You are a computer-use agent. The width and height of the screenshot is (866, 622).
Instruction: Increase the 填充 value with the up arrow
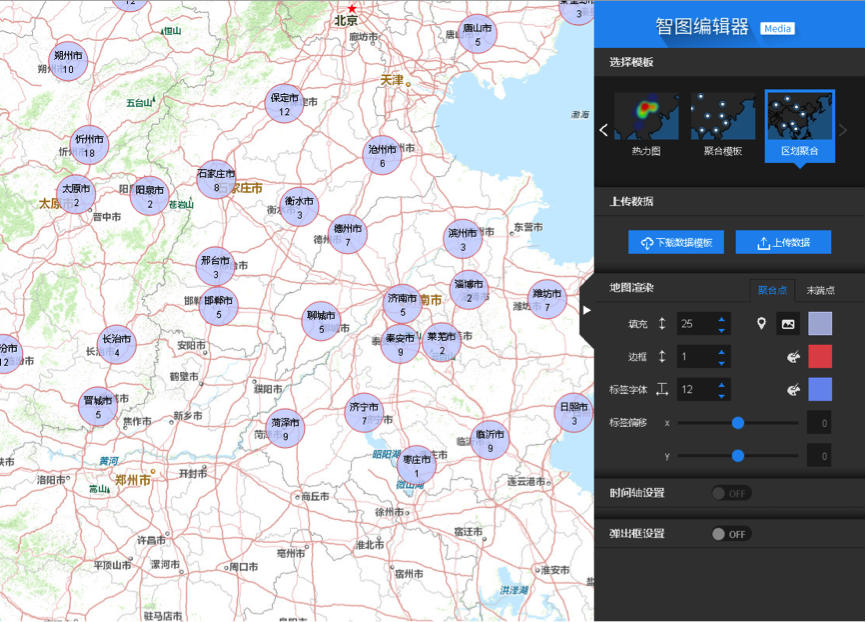coord(721,319)
